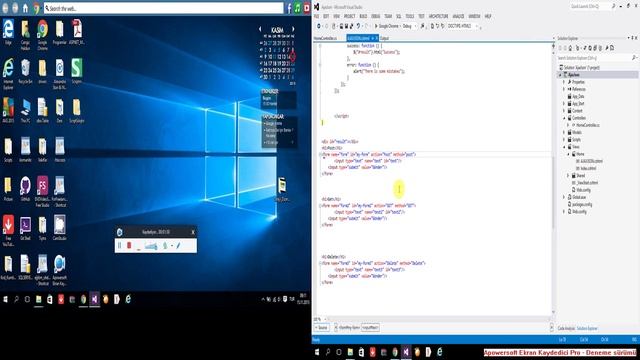Select the GitHub desktop icon
Image resolution: width=640 pixels, height=360 pixels.
pyautogui.click(x=25, y=189)
